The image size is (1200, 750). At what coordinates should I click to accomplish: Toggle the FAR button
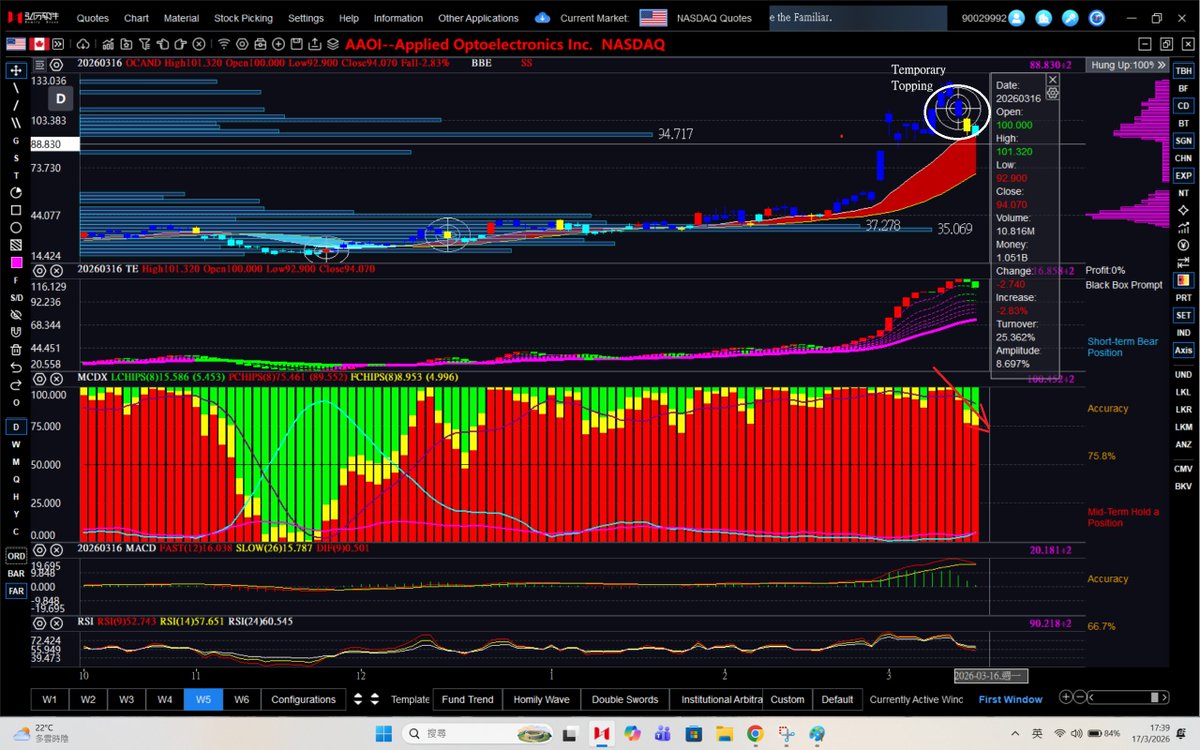click(x=16, y=591)
